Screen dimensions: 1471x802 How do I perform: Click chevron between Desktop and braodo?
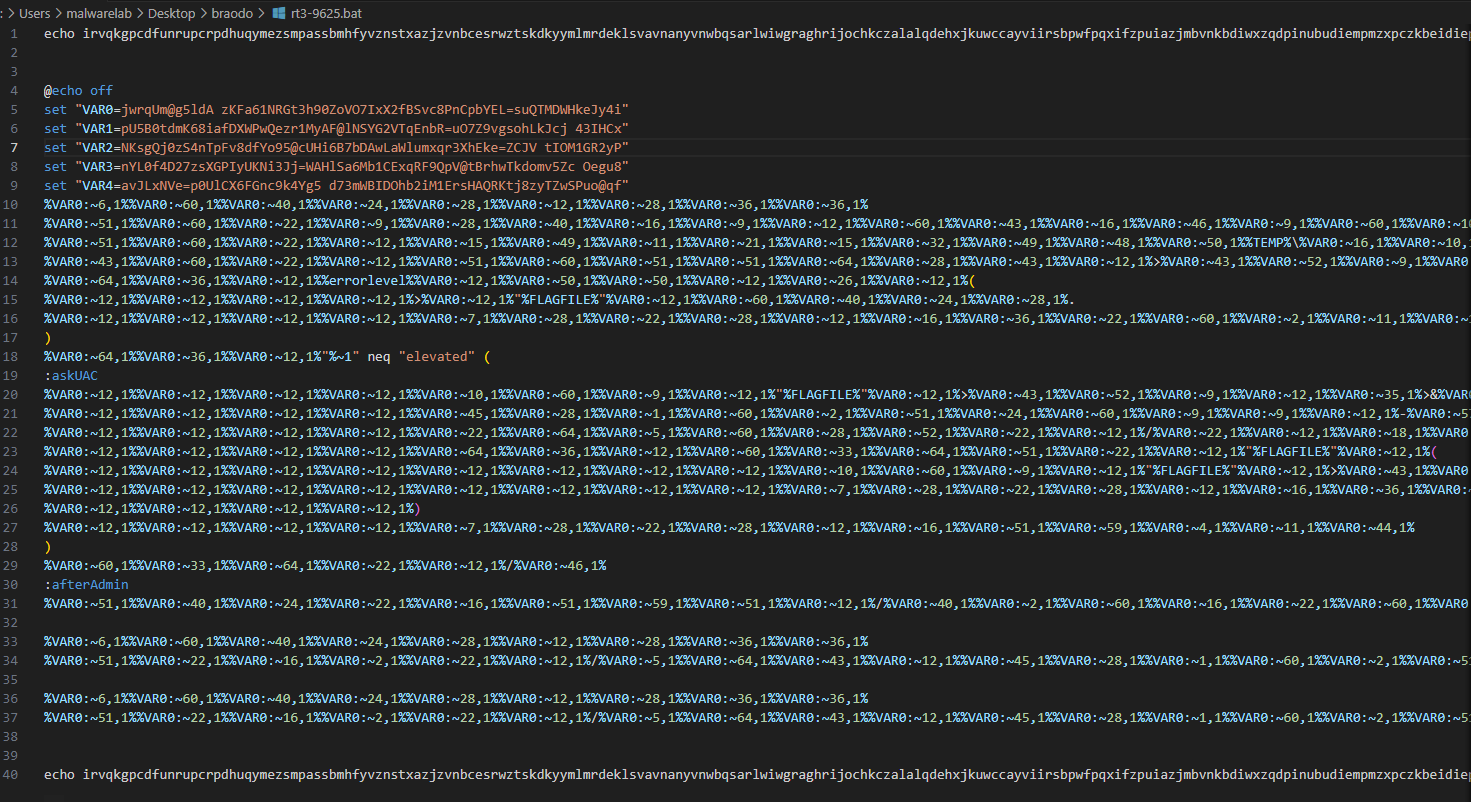click(203, 14)
